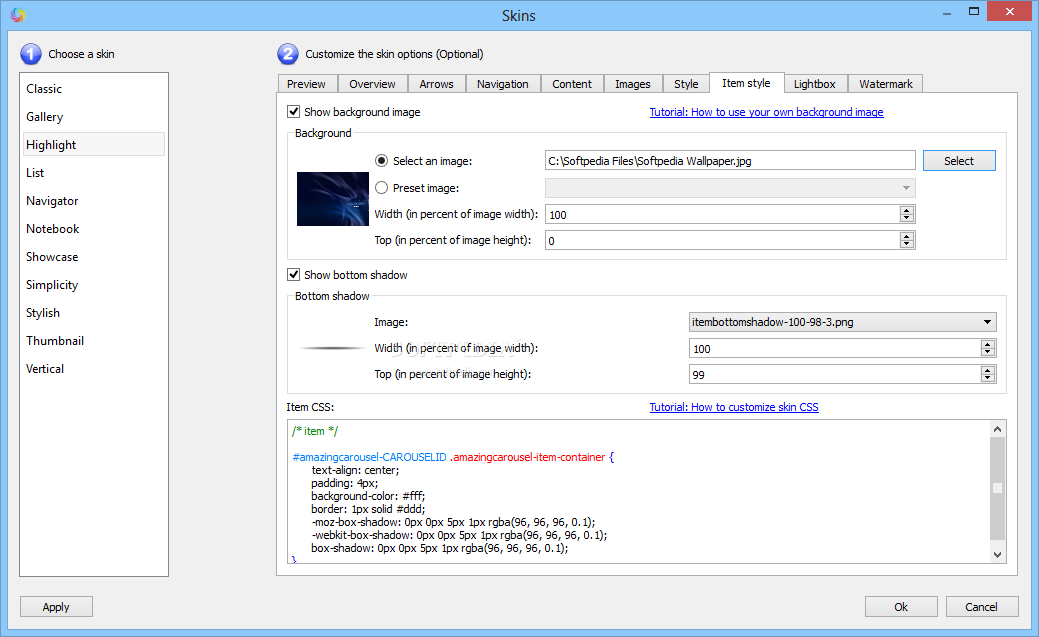The height and width of the screenshot is (637, 1039).
Task: Click the image path input field
Action: [x=730, y=160]
